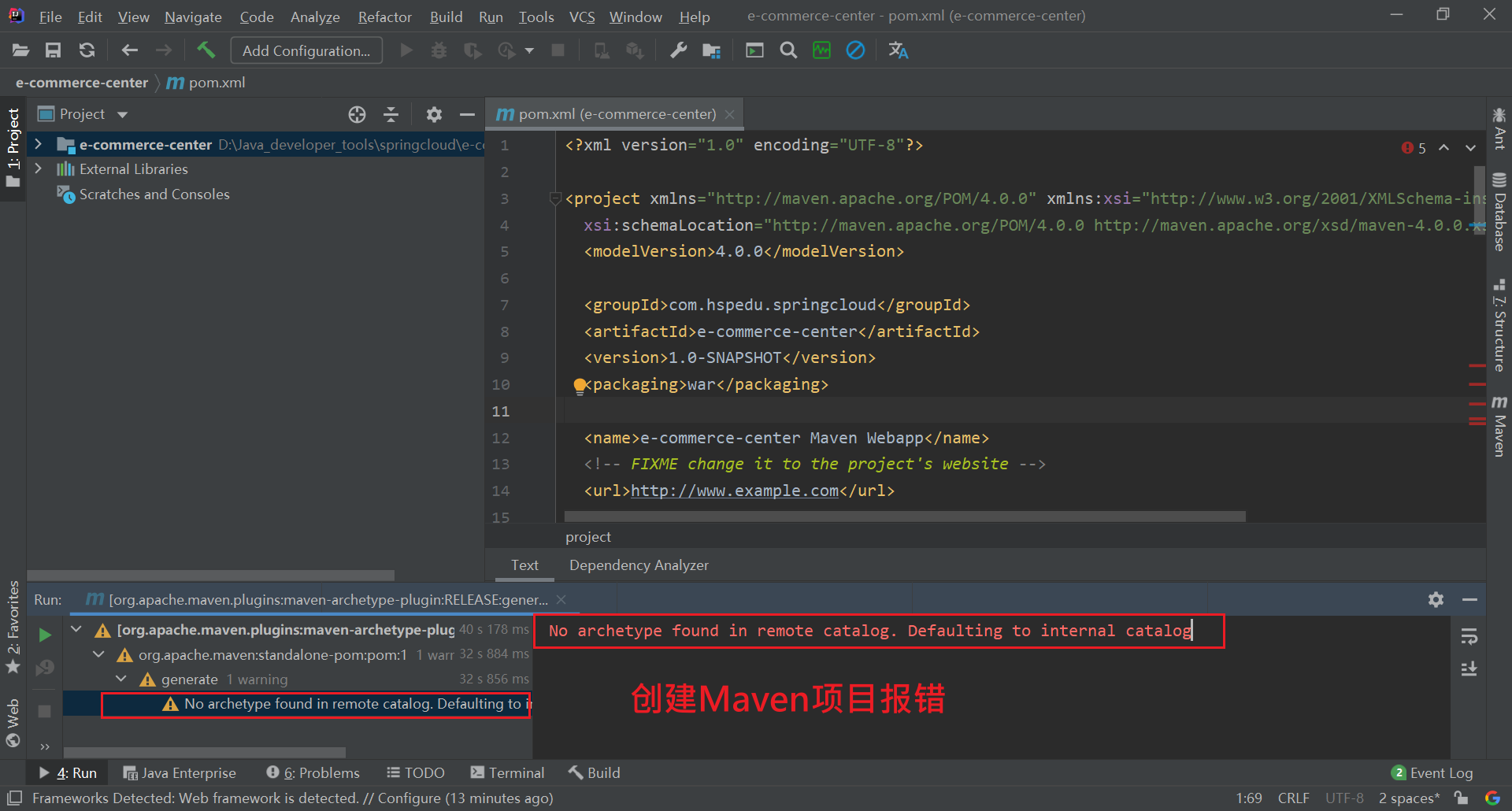Image resolution: width=1512 pixels, height=811 pixels.
Task: Navigate back with the left arrow
Action: pyautogui.click(x=129, y=50)
